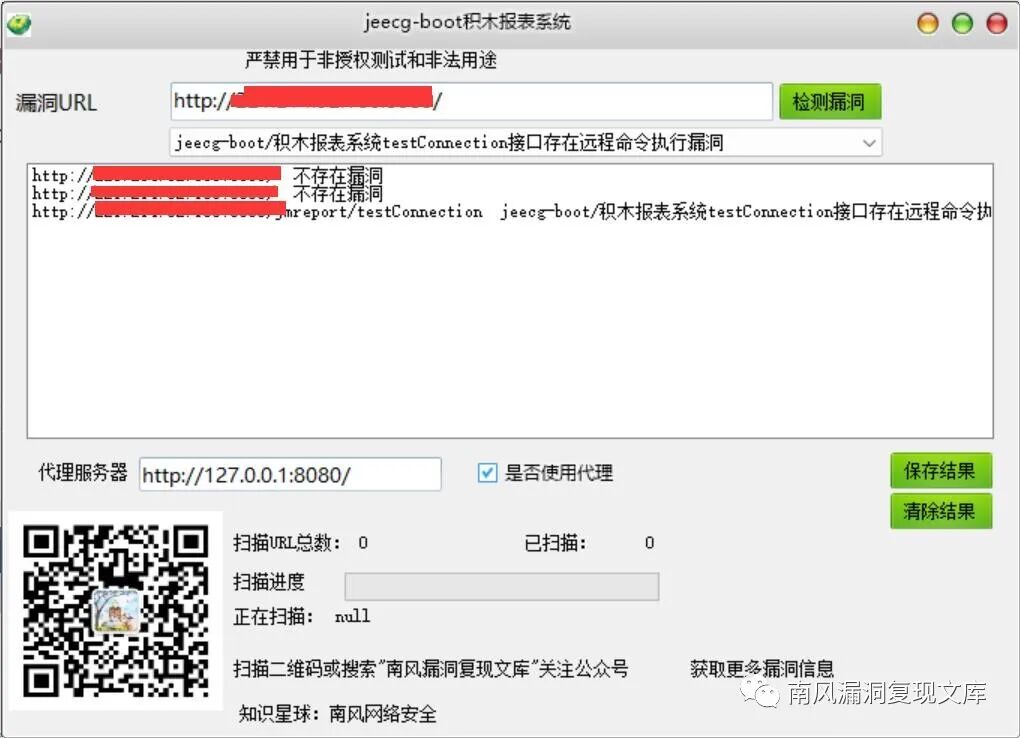Click the window title jeecg-boot积木报表系统

pyautogui.click(x=467, y=22)
